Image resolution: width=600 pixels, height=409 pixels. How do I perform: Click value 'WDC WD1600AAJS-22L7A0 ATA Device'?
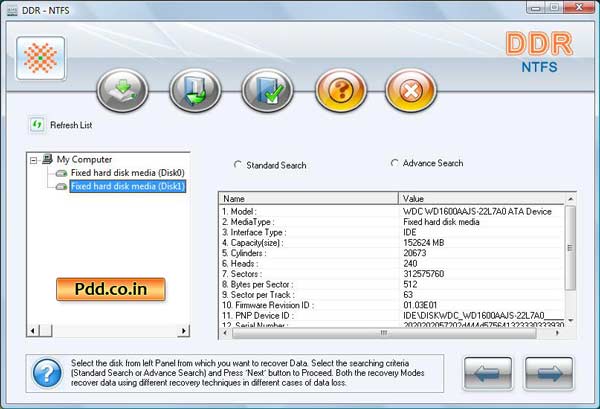(477, 211)
